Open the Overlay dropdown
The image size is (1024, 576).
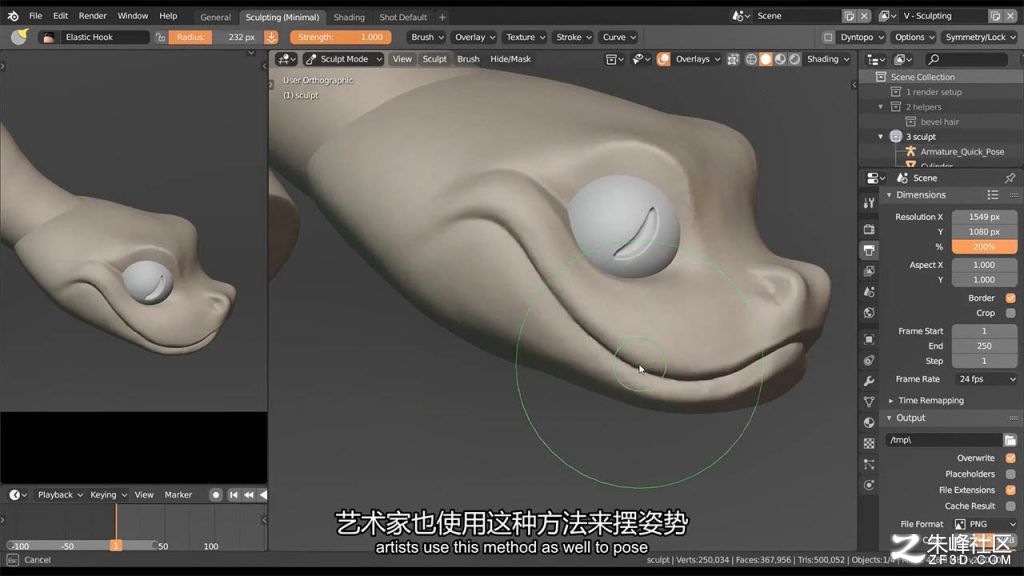pyautogui.click(x=474, y=37)
